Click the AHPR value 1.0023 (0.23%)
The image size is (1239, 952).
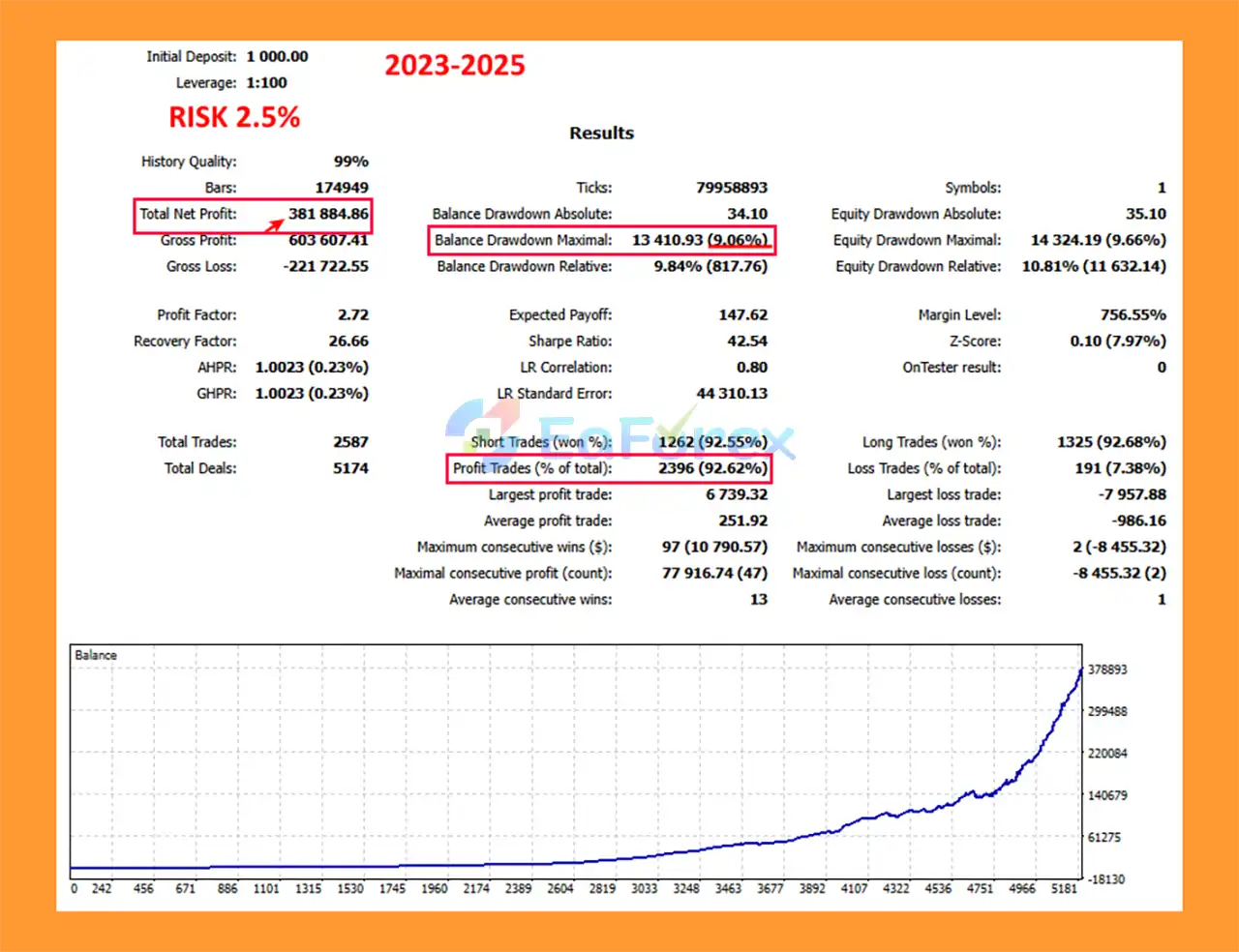[x=312, y=367]
